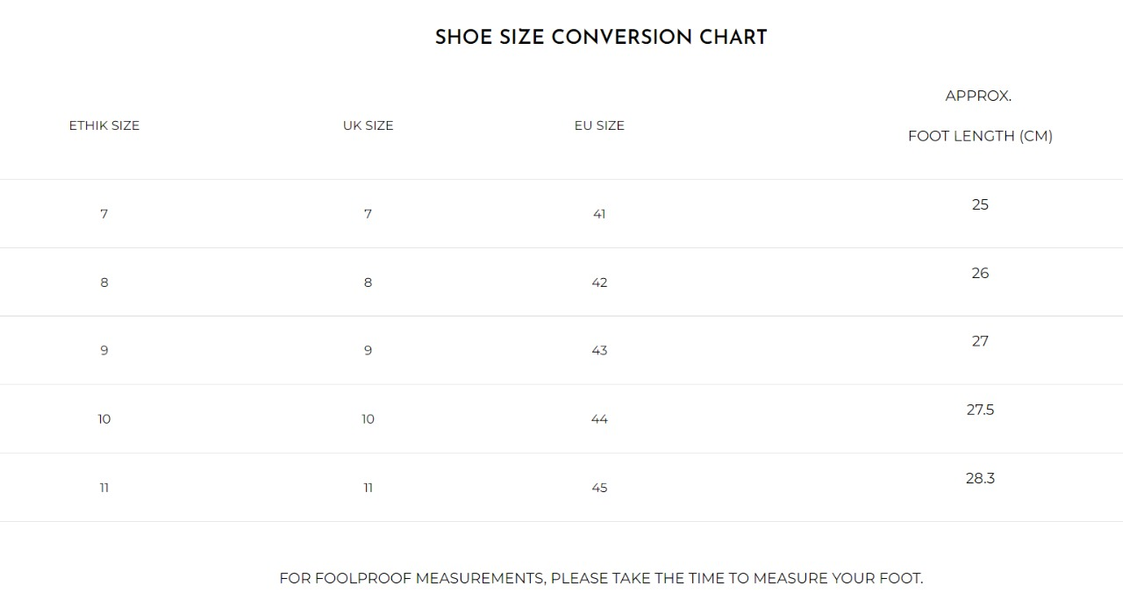The image size is (1123, 600).
Task: Click the foolproof measurements note text
Action: pos(600,578)
